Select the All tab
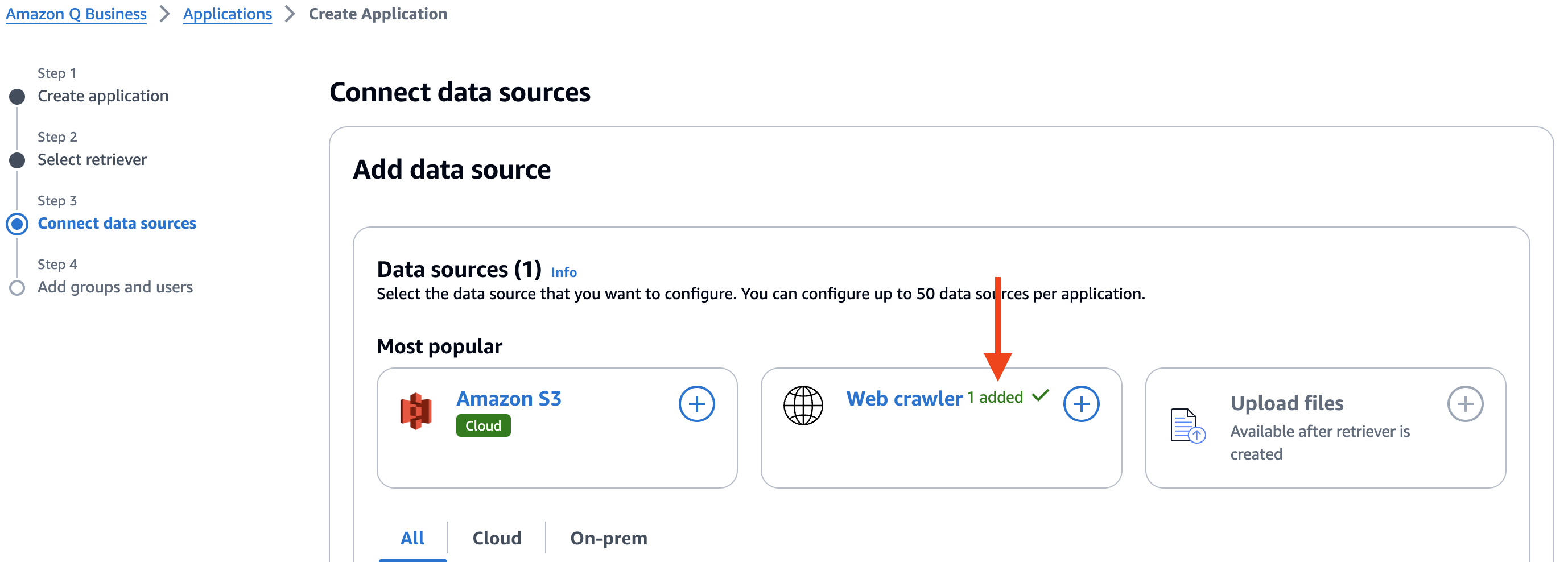This screenshot has height=562, width=1568. click(412, 538)
